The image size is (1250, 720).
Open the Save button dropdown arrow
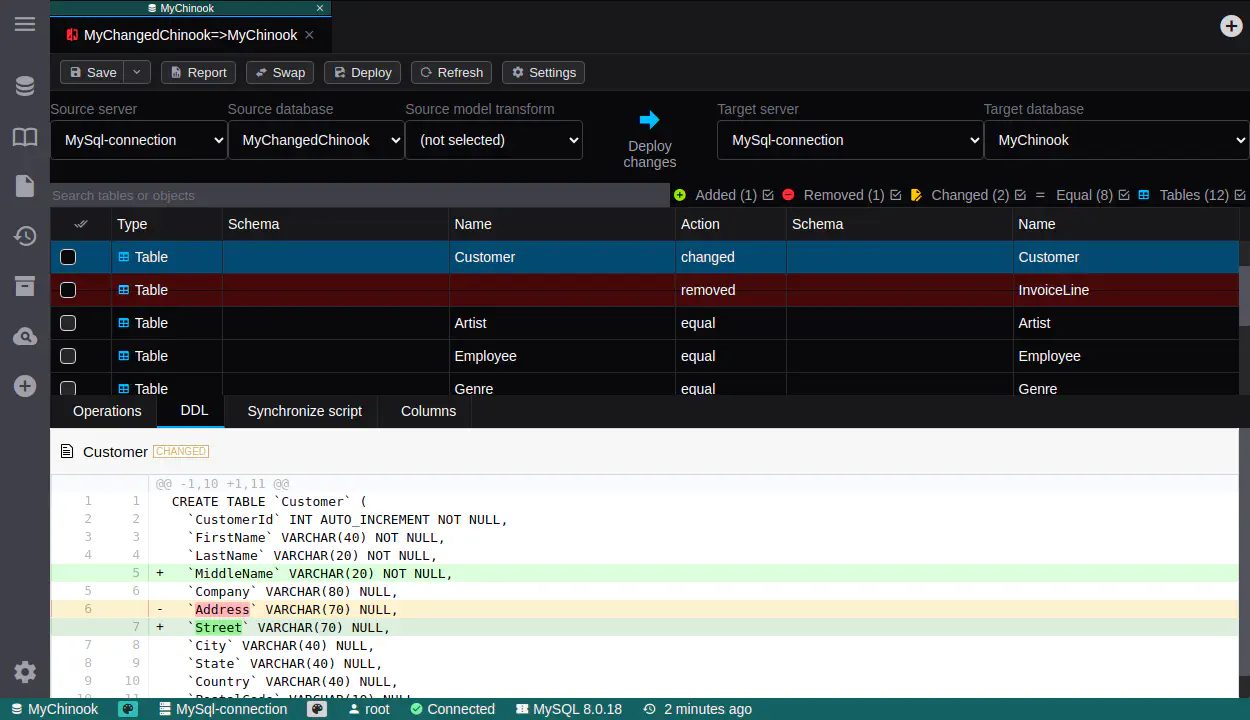(138, 72)
